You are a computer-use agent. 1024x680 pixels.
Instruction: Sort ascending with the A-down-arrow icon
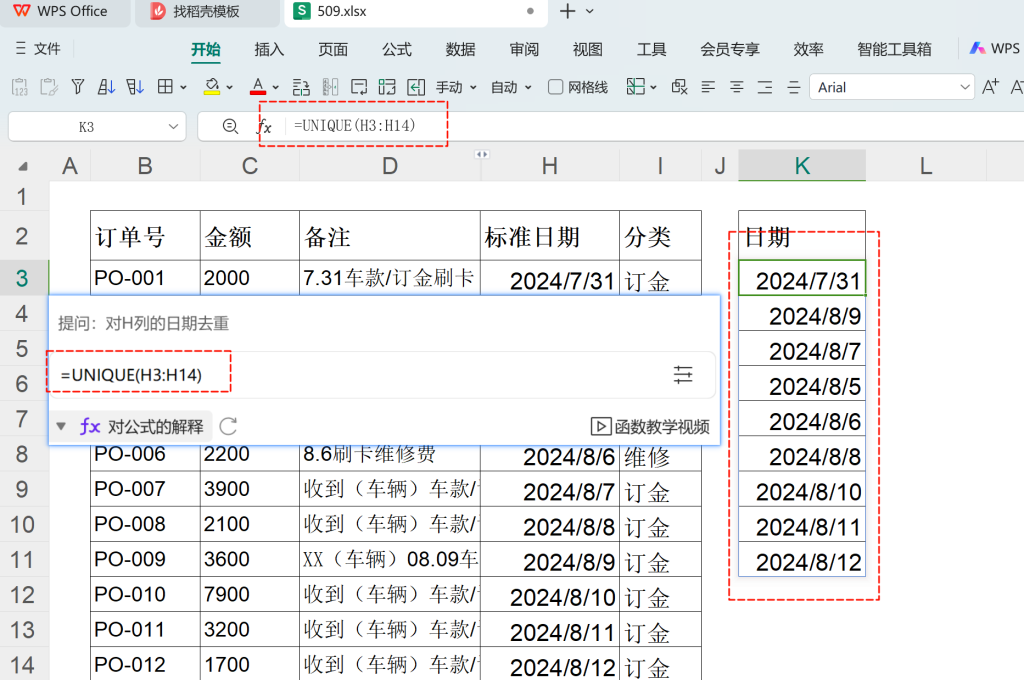pyautogui.click(x=106, y=87)
